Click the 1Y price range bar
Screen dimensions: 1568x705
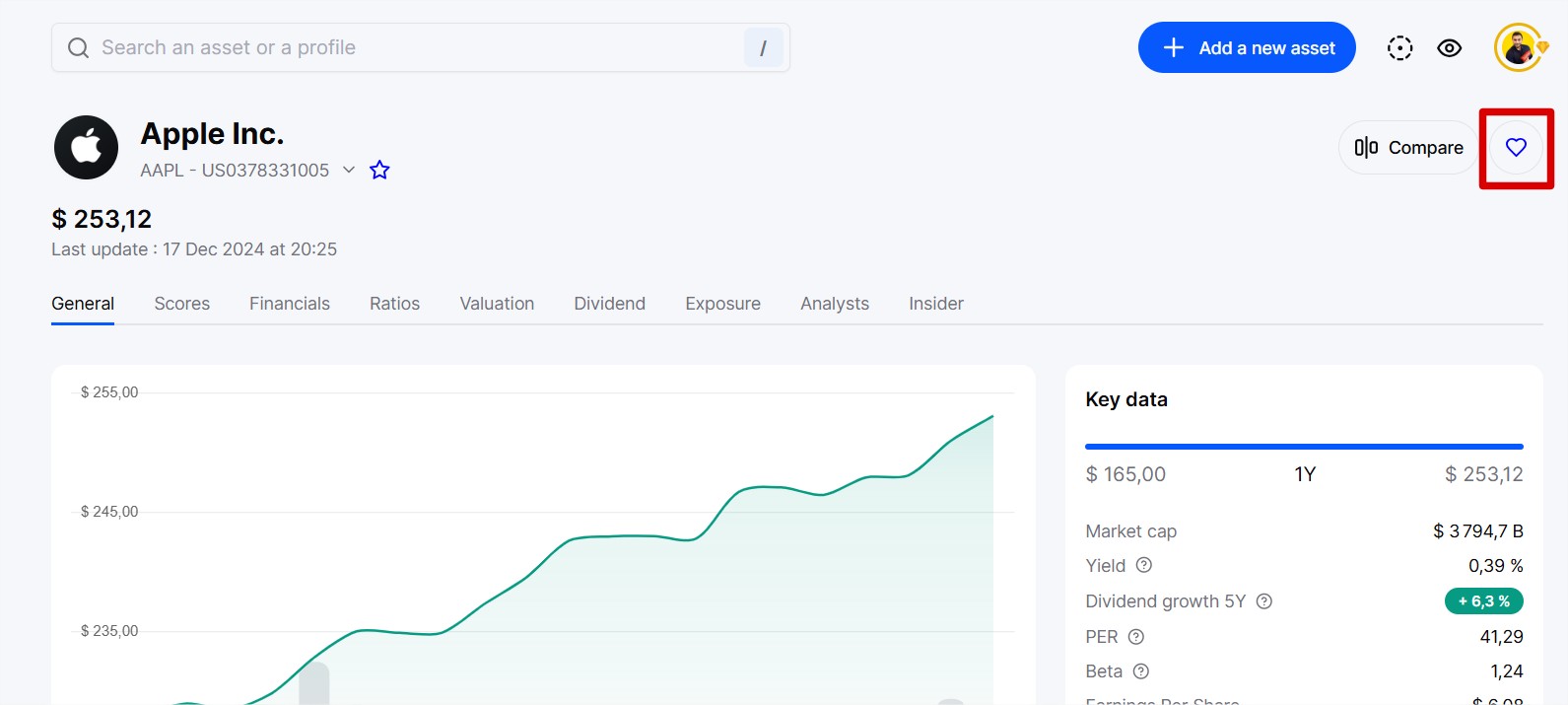(1304, 447)
